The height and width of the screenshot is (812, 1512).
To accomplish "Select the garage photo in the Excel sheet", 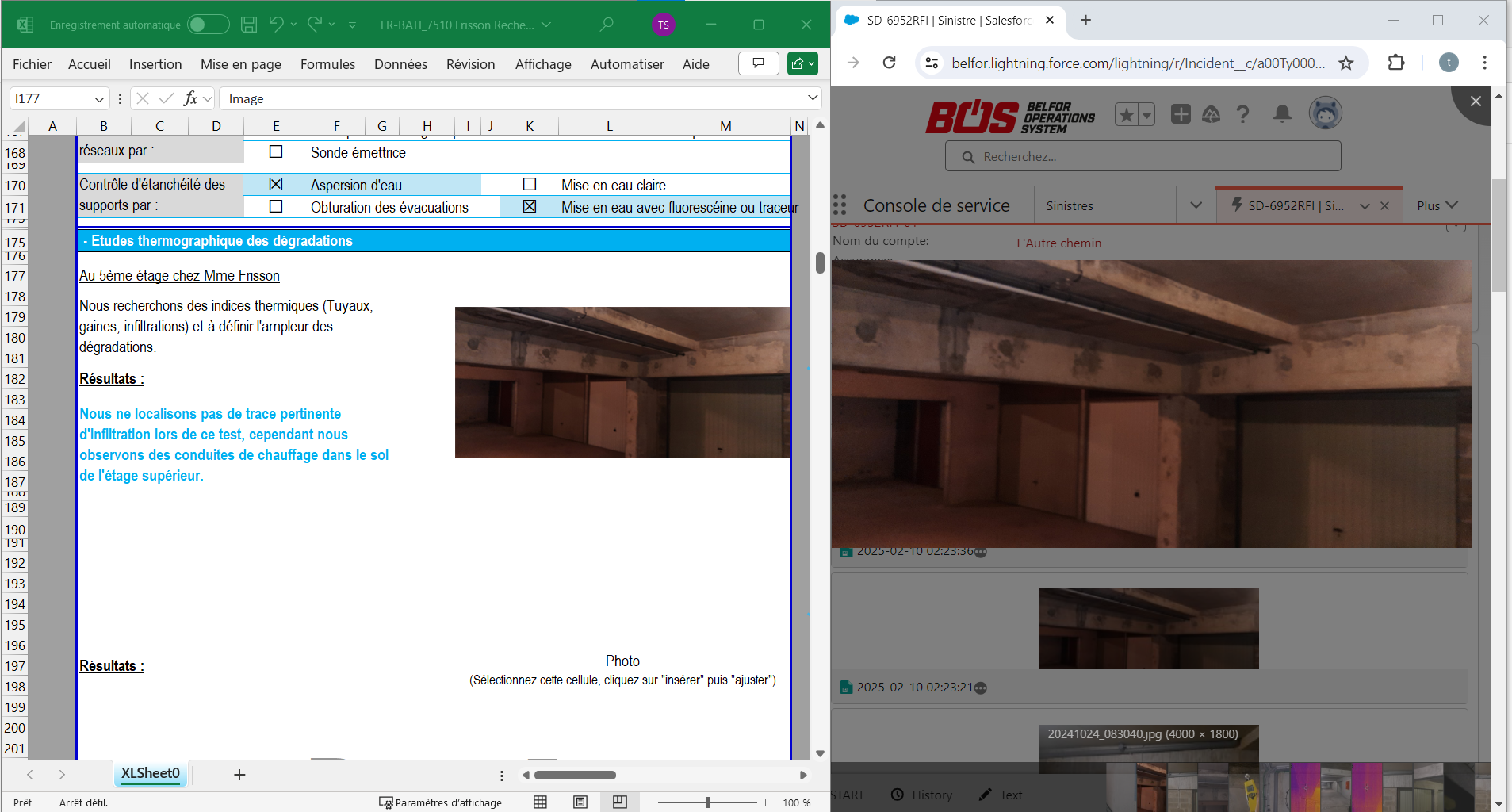I will coord(622,382).
